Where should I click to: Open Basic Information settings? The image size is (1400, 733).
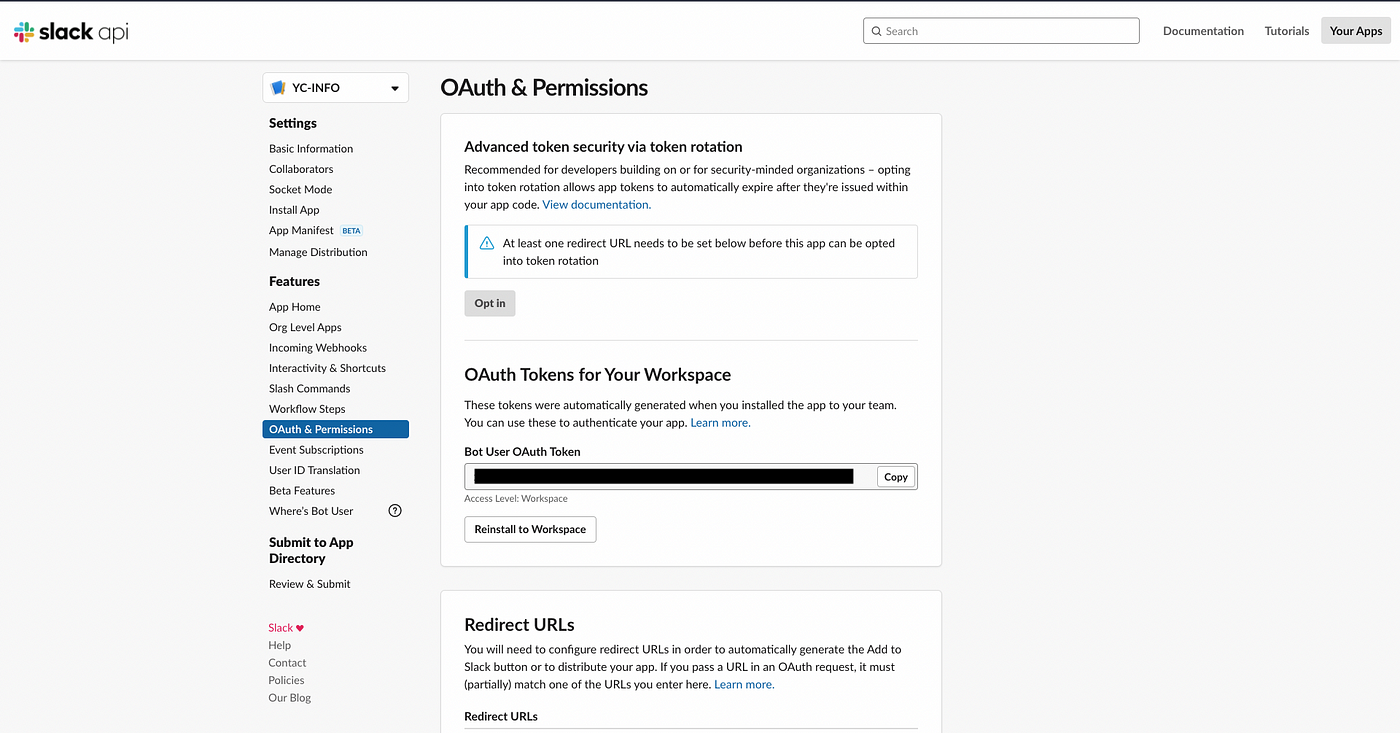(x=311, y=149)
